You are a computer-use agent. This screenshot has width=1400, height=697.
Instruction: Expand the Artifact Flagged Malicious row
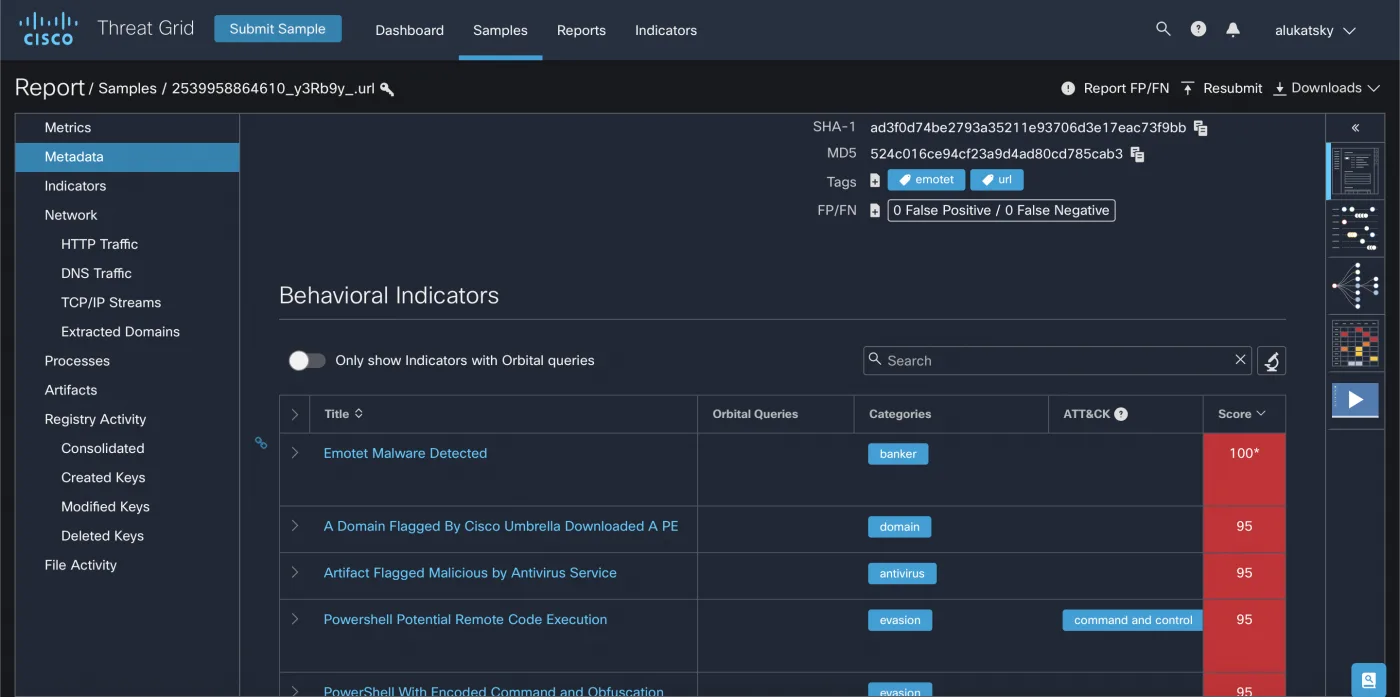pos(295,573)
